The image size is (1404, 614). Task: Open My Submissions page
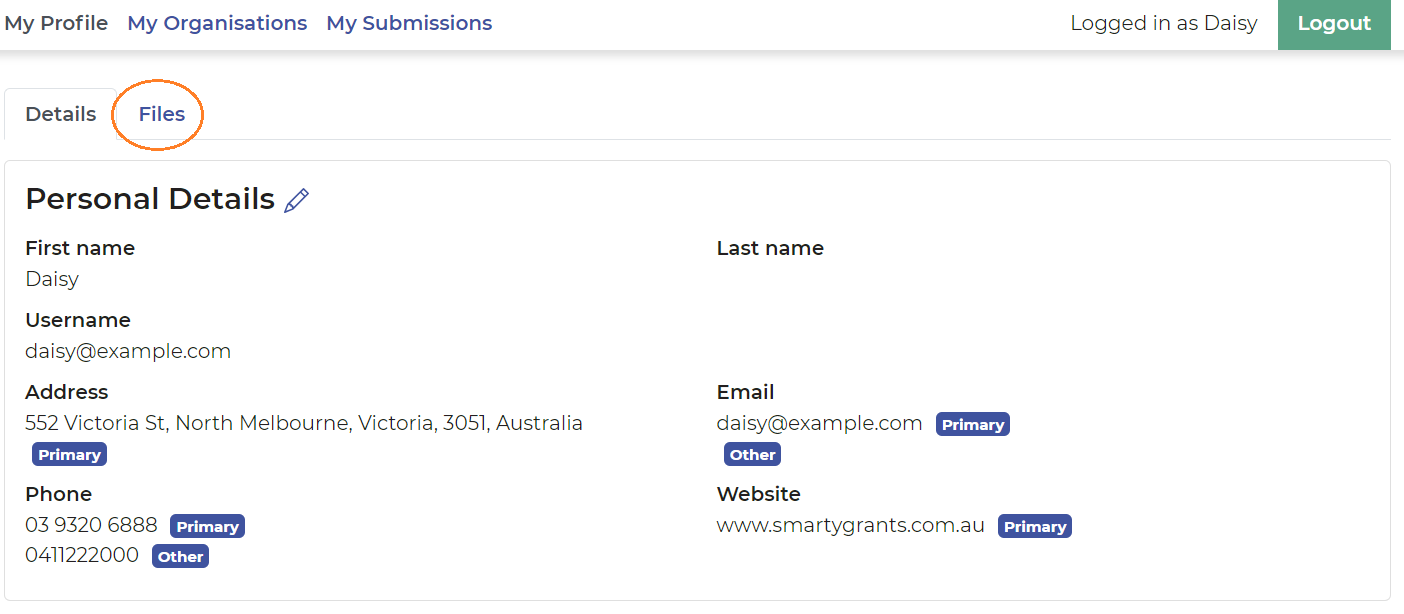(x=409, y=23)
